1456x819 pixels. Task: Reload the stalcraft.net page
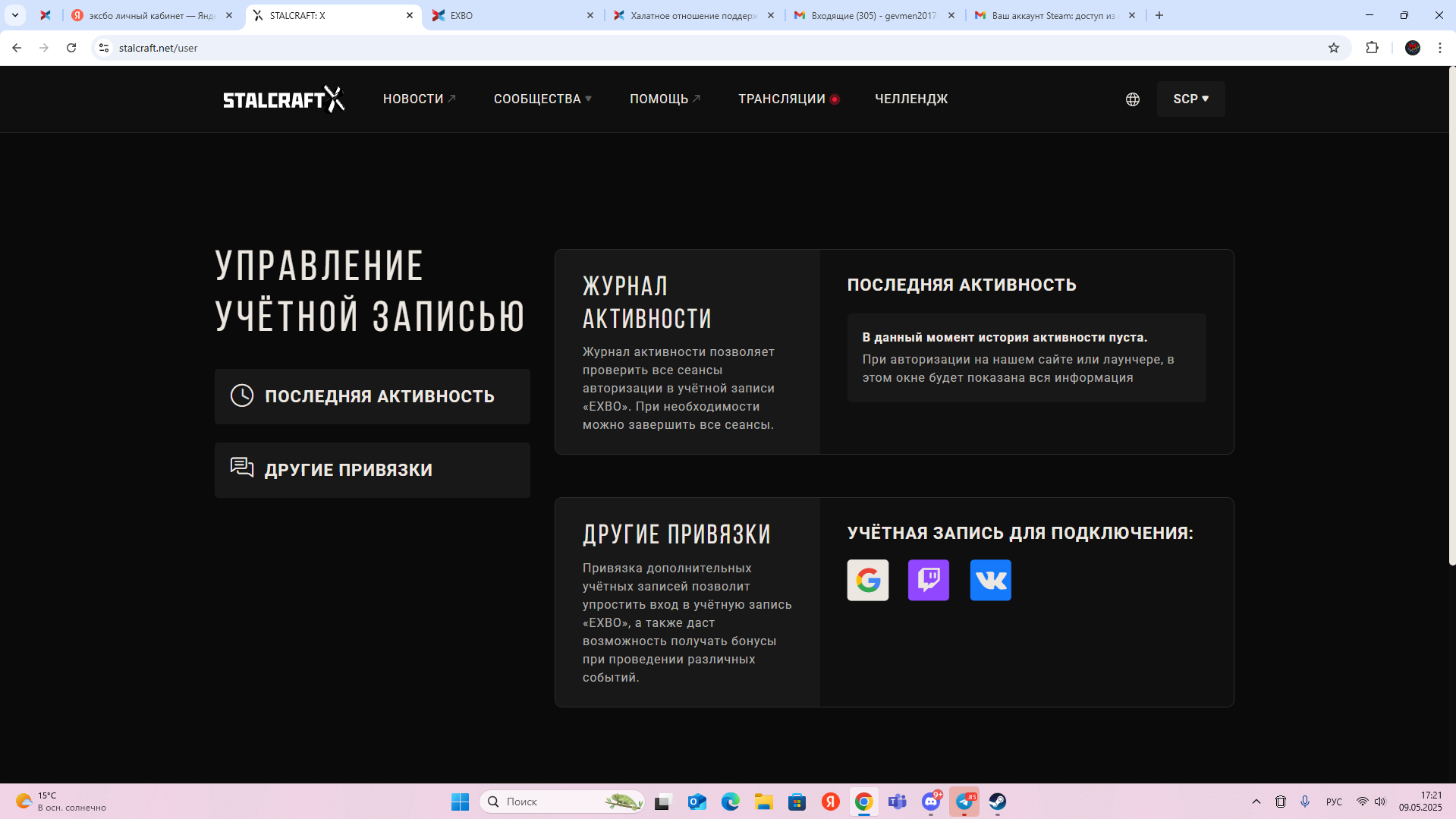pos(71,48)
